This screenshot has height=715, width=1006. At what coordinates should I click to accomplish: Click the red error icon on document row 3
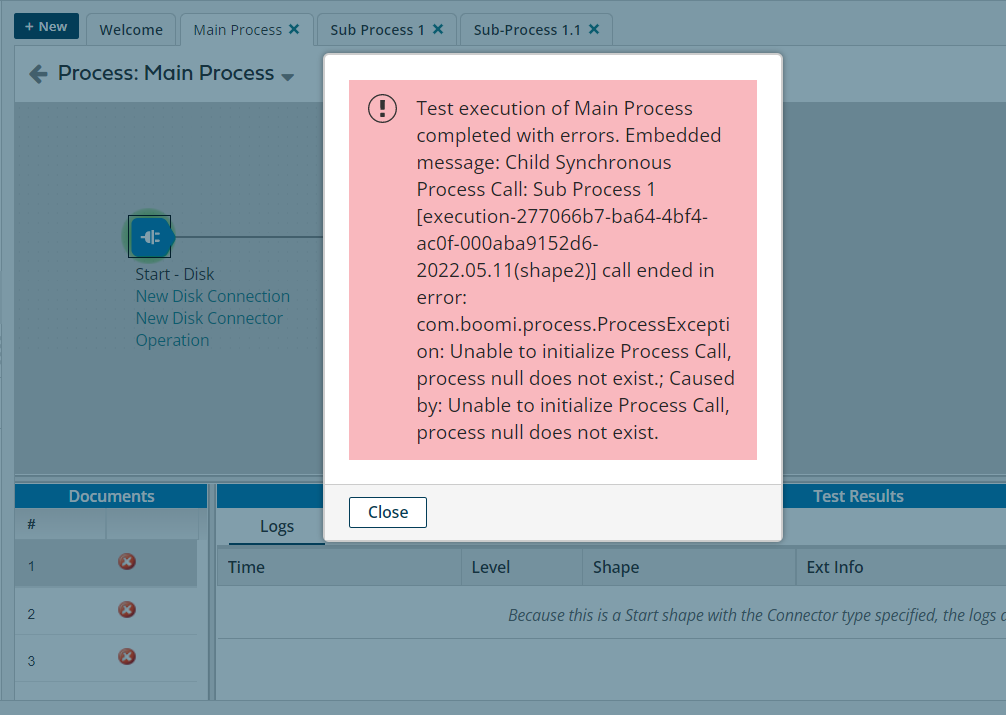(126, 657)
